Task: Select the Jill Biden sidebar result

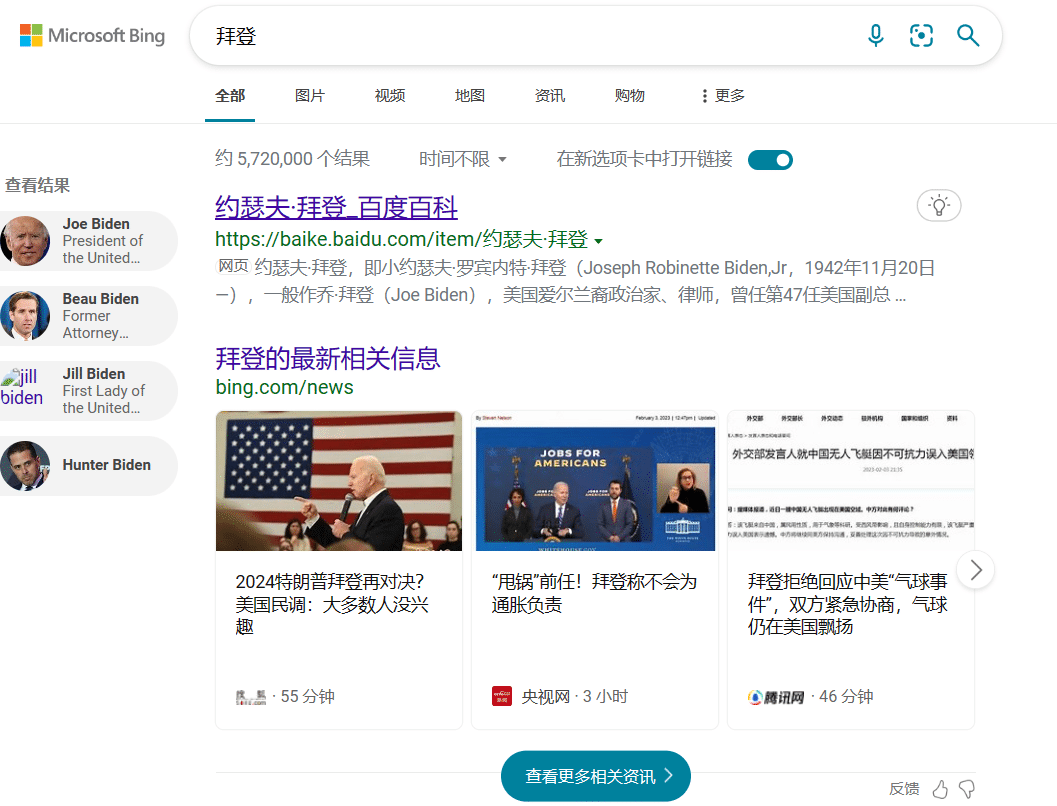Action: pyautogui.click(x=89, y=391)
